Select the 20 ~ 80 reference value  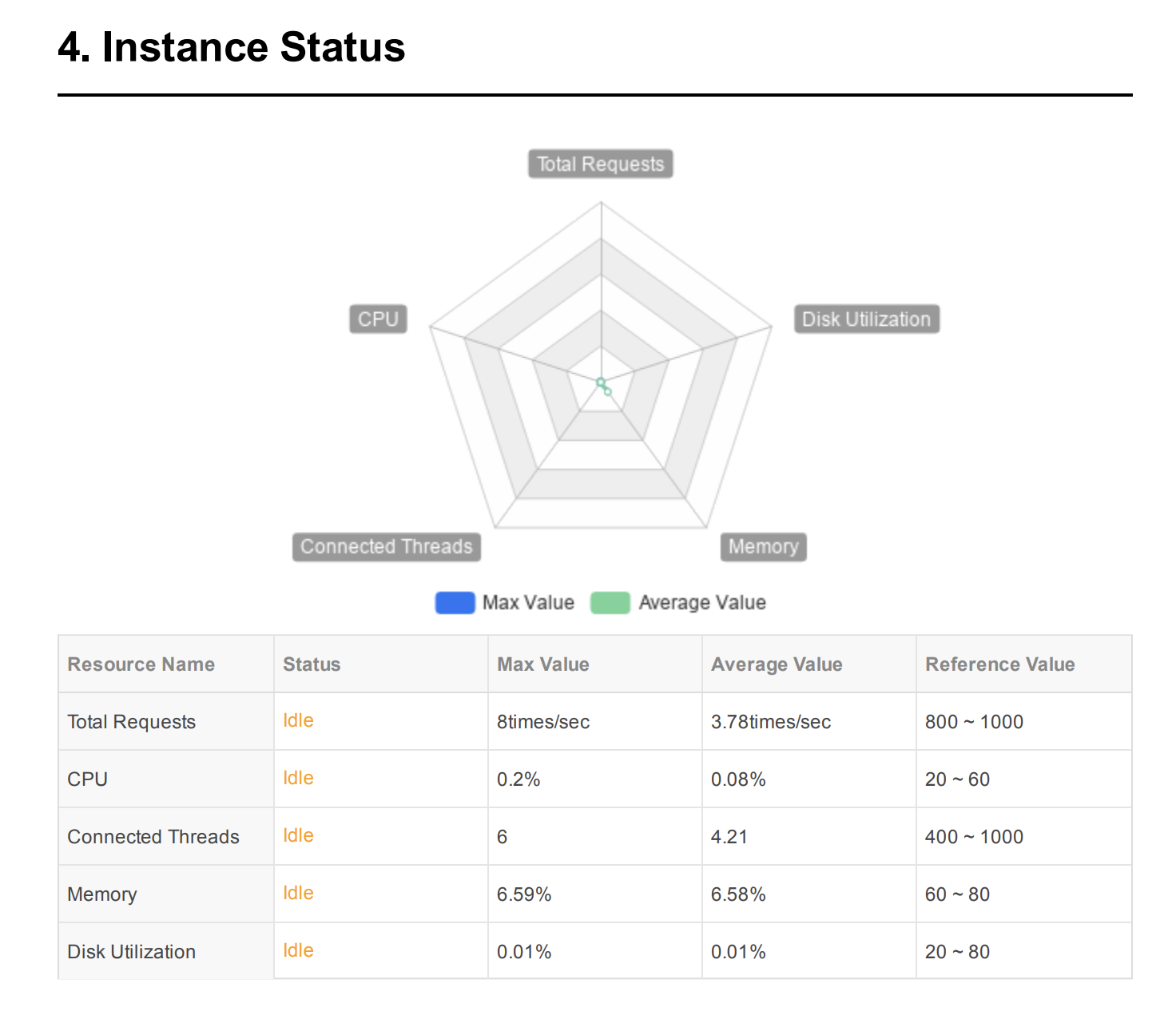coord(957,952)
